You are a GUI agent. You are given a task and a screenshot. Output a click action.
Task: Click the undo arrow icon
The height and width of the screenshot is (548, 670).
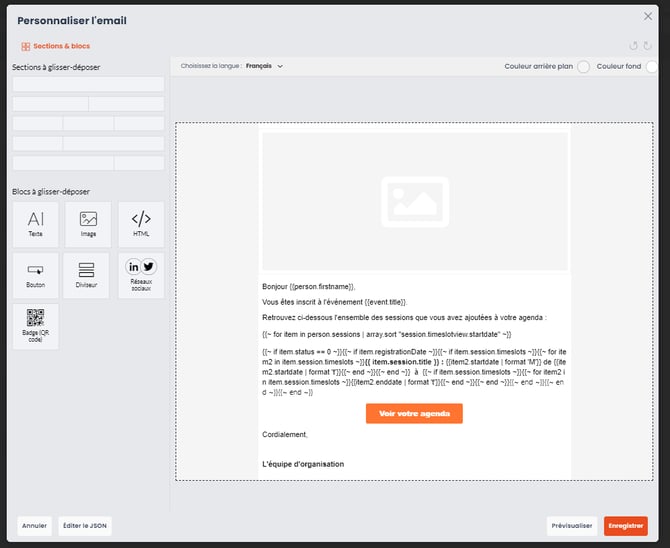coord(633,46)
